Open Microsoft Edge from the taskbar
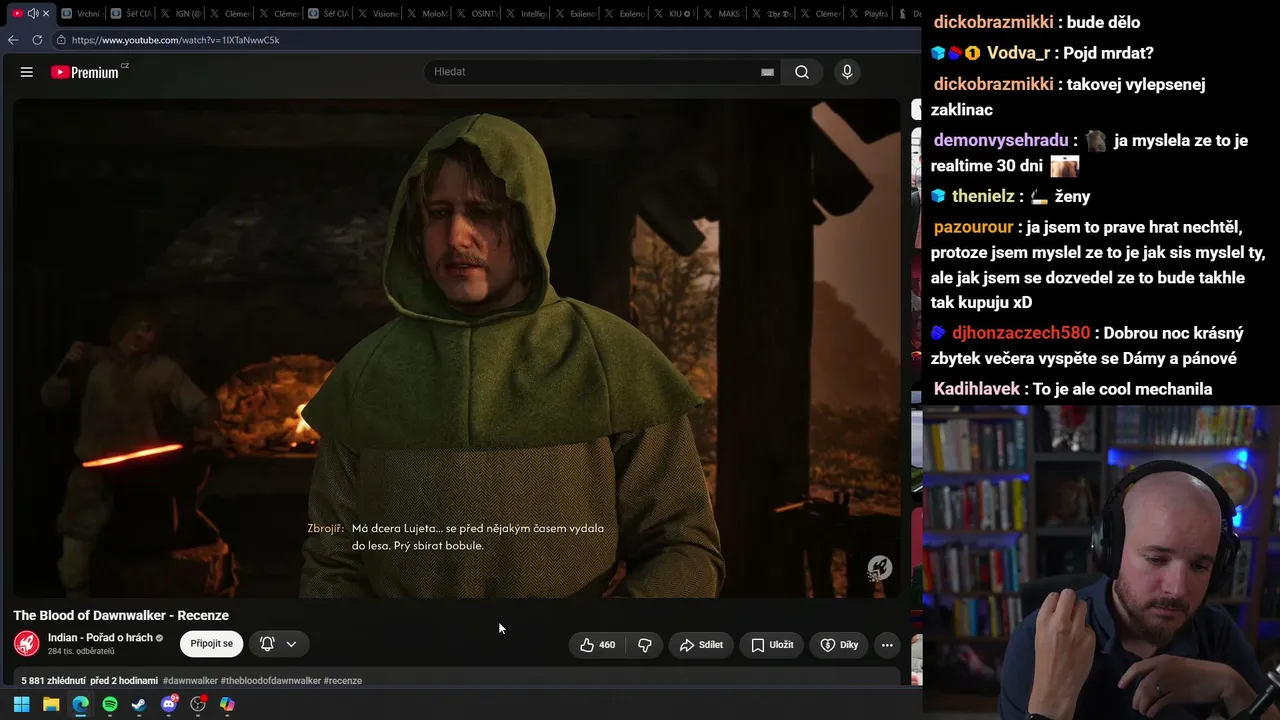Screen dimensions: 1280x720 80,704
